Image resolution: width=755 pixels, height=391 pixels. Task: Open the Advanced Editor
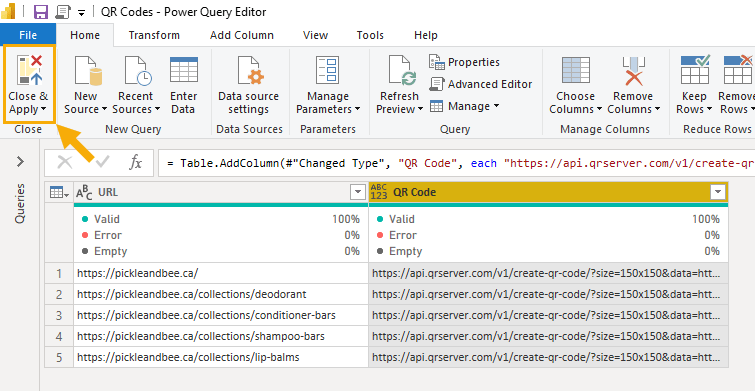[481, 84]
